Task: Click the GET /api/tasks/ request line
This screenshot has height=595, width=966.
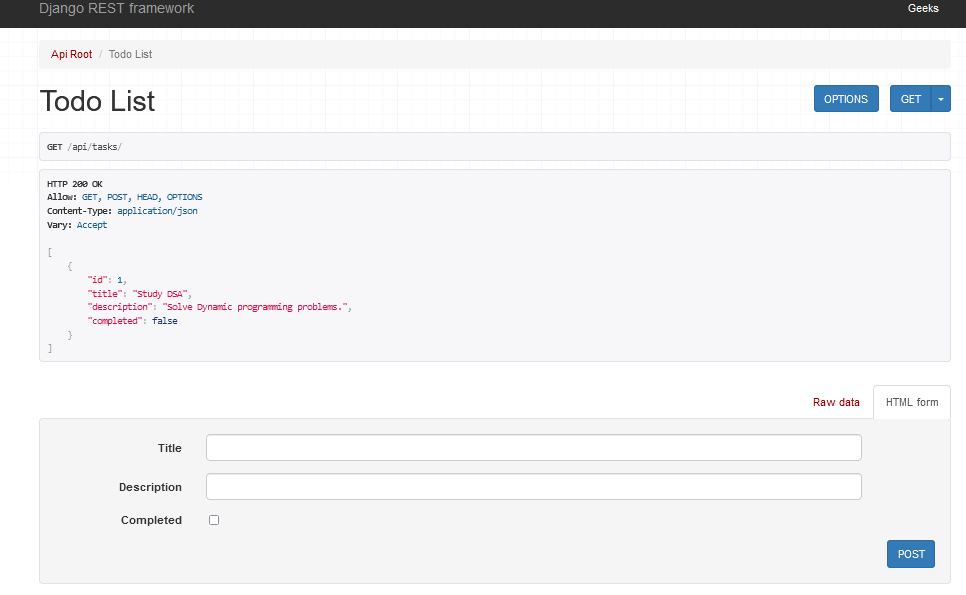Action: (84, 147)
